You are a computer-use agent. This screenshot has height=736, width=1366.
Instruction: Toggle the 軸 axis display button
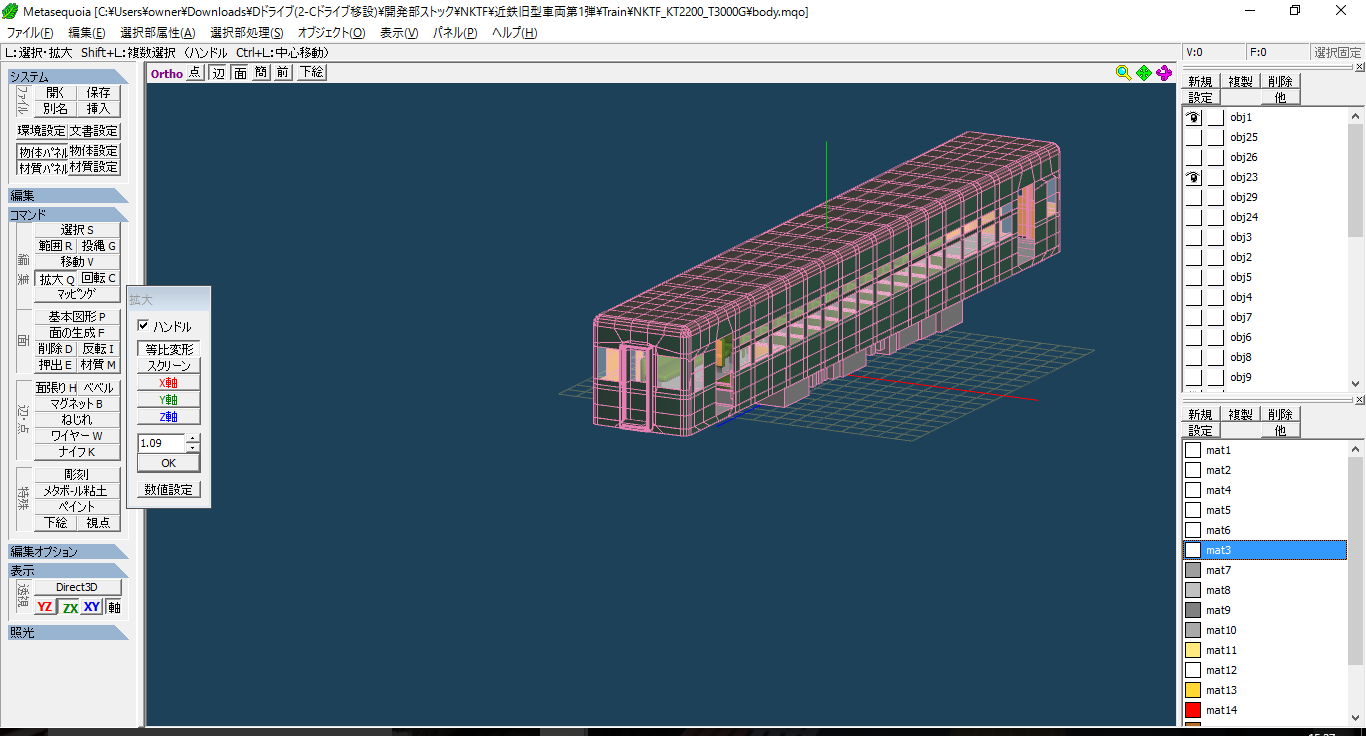114,607
